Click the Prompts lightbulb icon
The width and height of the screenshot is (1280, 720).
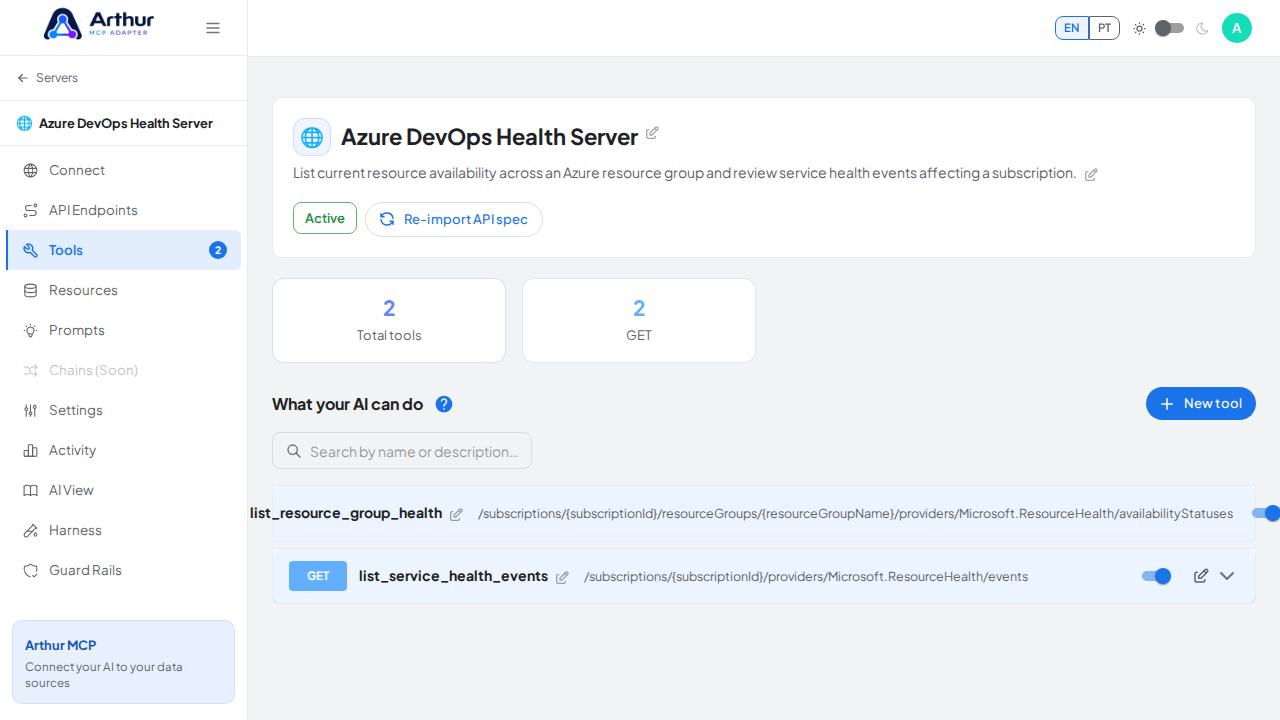tap(30, 330)
